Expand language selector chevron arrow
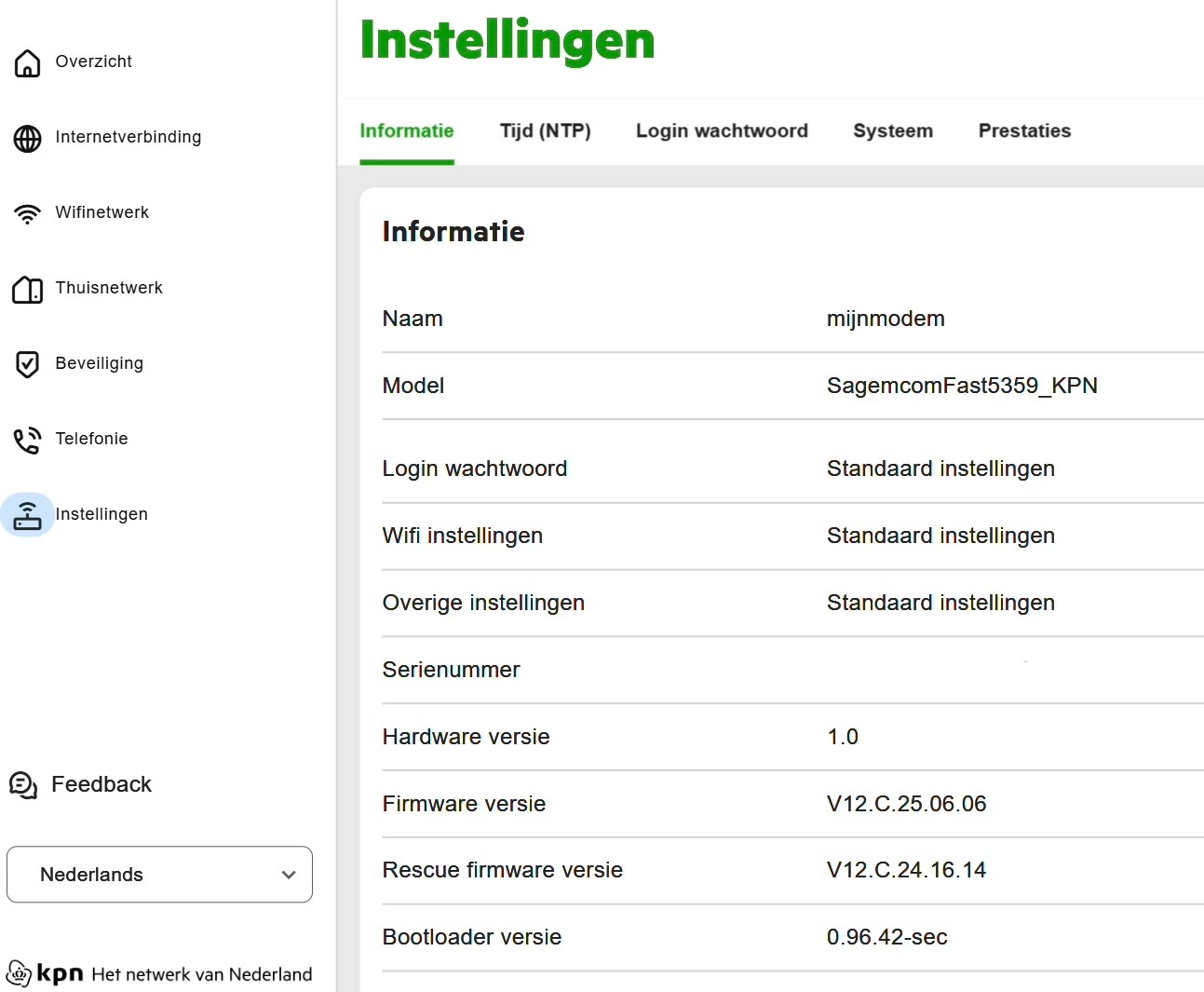This screenshot has width=1204, height=992. coord(289,875)
